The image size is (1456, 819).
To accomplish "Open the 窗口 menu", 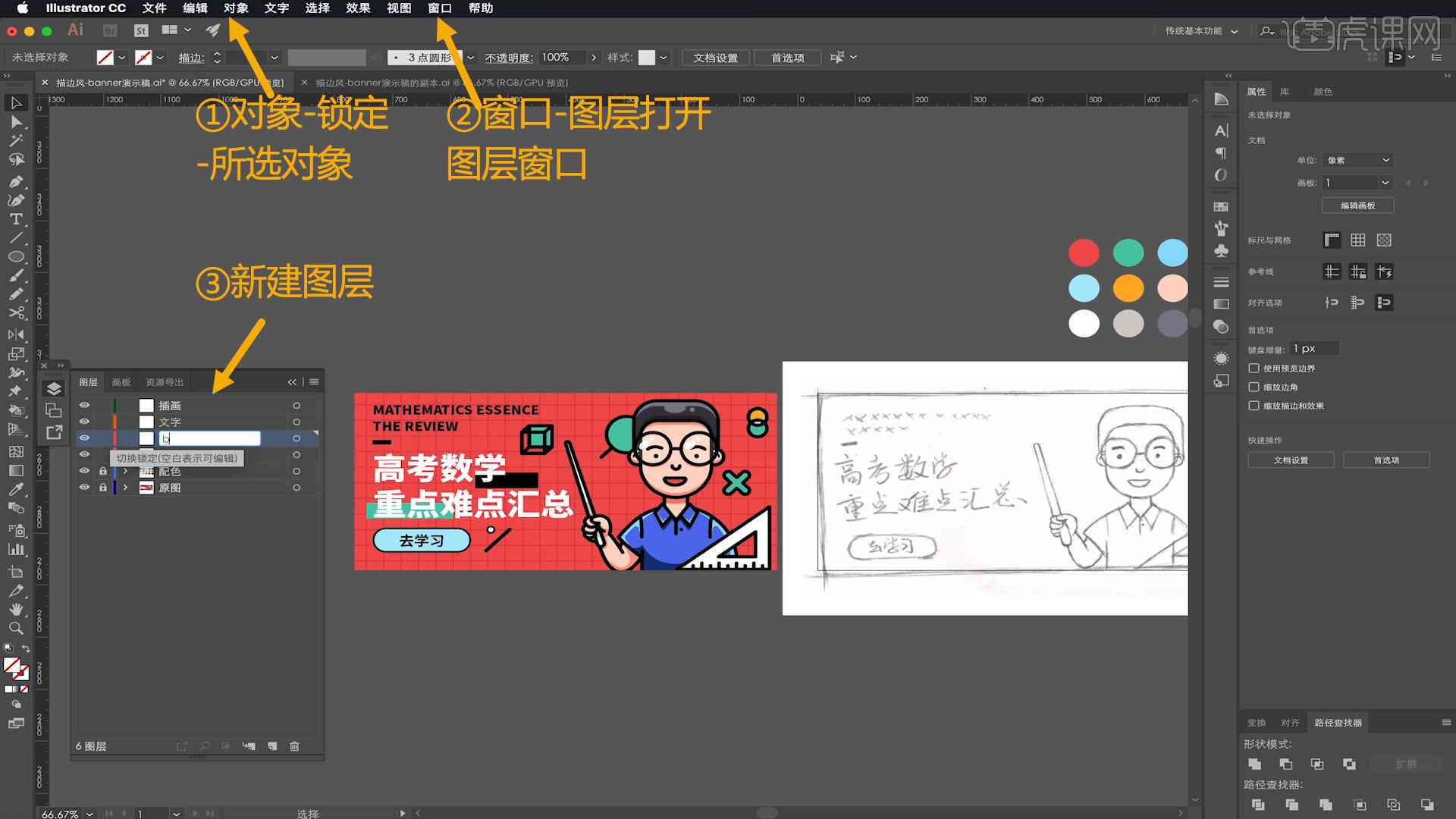I will (x=439, y=8).
